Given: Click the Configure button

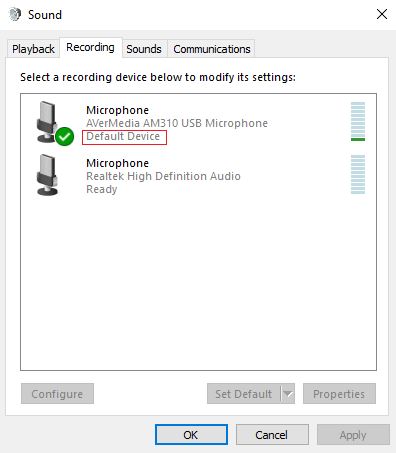Looking at the screenshot, I should (x=57, y=394).
